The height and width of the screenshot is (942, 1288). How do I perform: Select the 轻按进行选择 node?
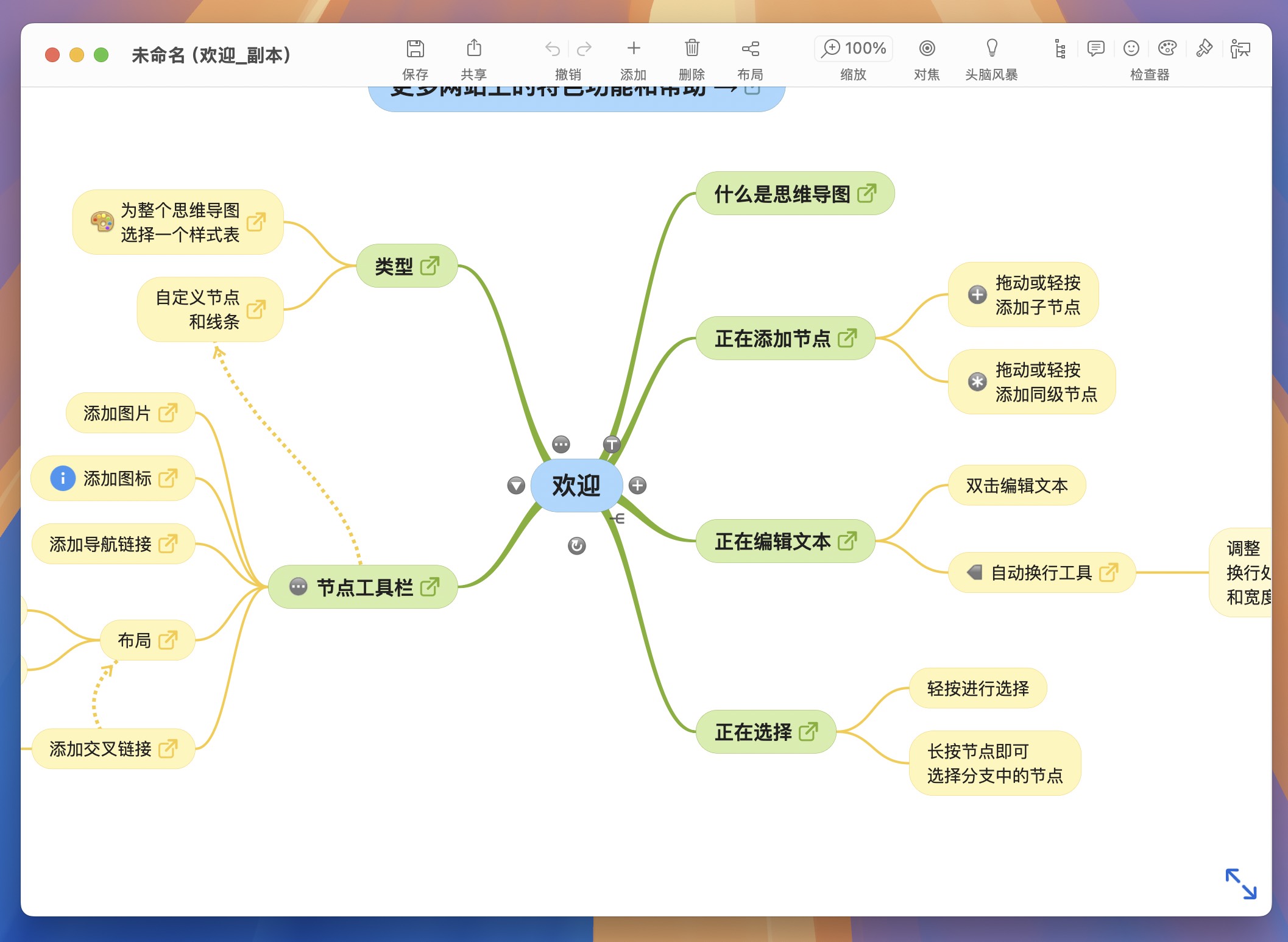tap(978, 689)
